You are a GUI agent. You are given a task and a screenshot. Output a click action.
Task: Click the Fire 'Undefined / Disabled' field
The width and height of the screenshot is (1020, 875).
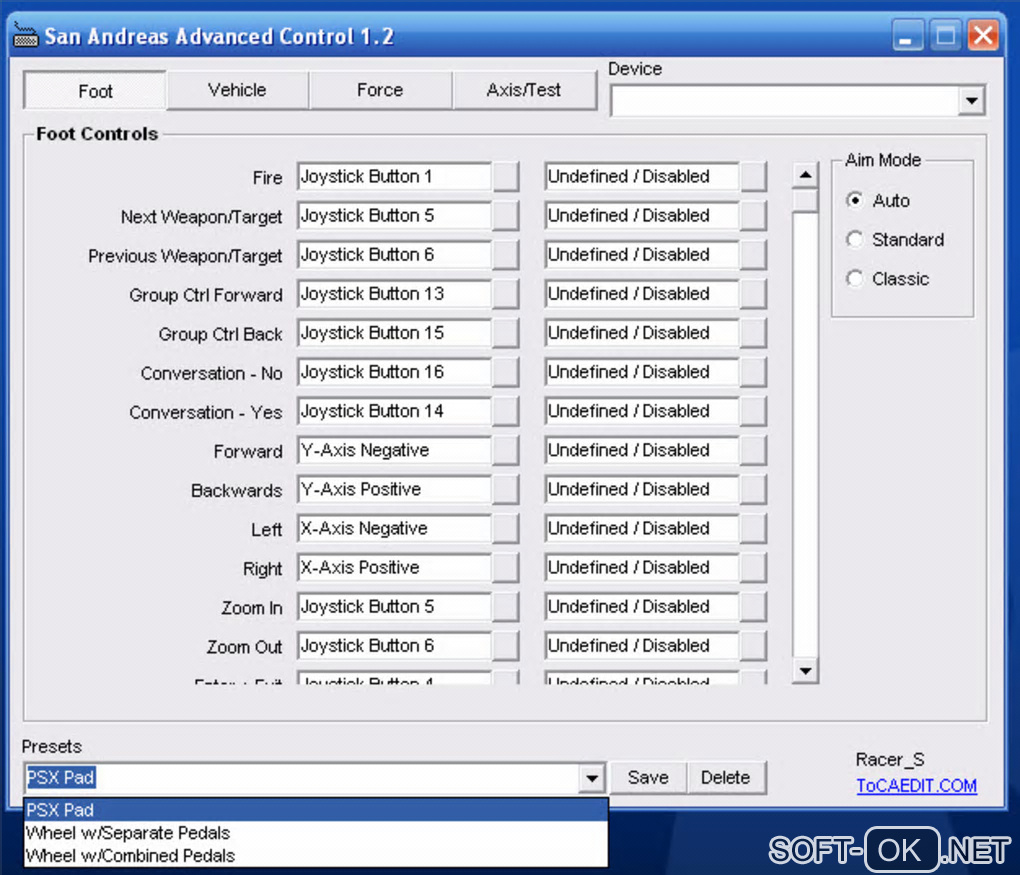tap(642, 176)
